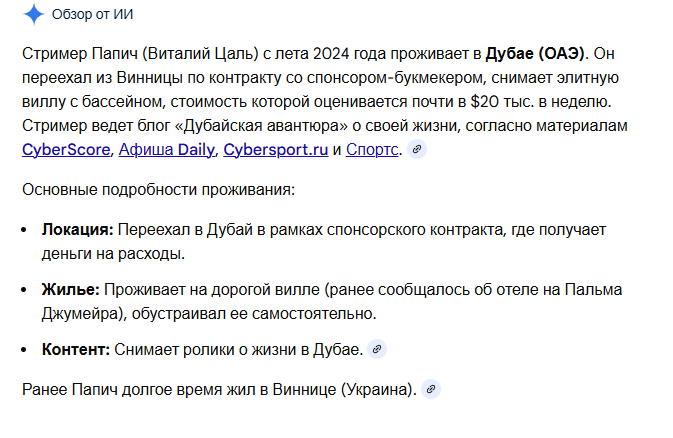The width and height of the screenshot is (673, 438).
Task: Click the bold "Контент:" label
Action: pos(76,350)
